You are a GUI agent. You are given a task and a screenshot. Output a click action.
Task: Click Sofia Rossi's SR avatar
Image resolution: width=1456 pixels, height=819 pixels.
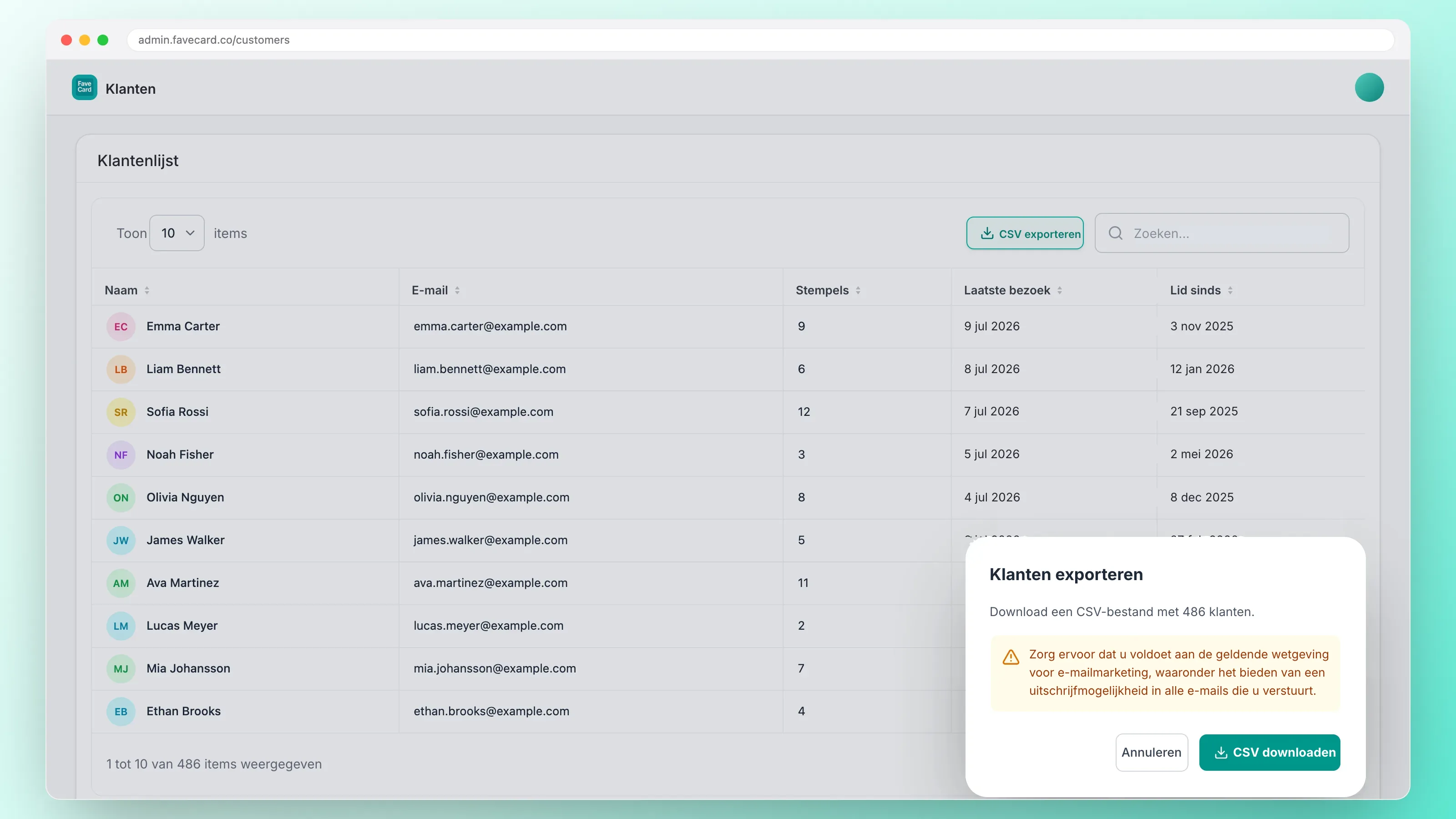[121, 412]
